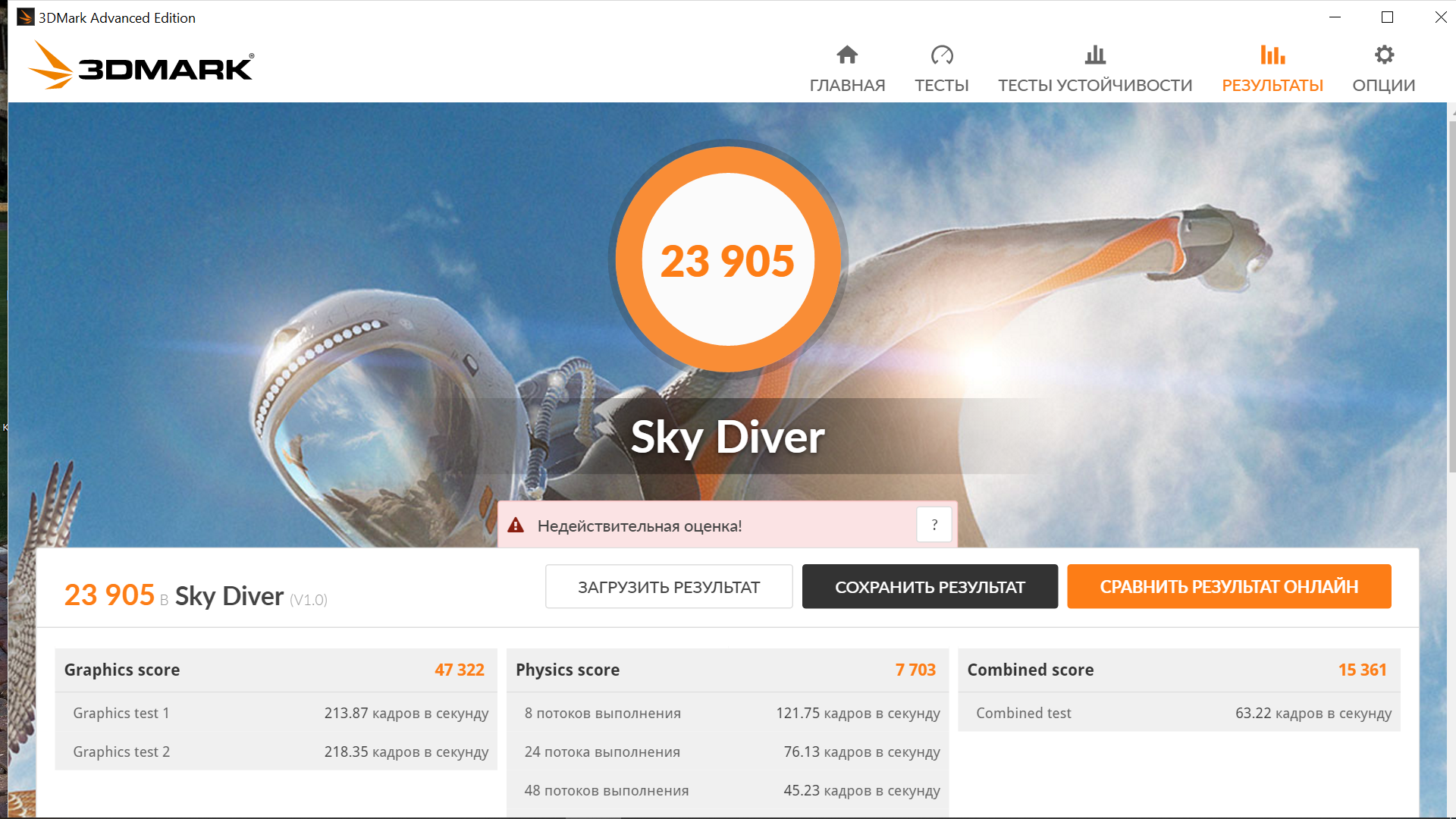Click the vertical scrollbar on right edge
1456x819 pixels.
[x=1451, y=296]
